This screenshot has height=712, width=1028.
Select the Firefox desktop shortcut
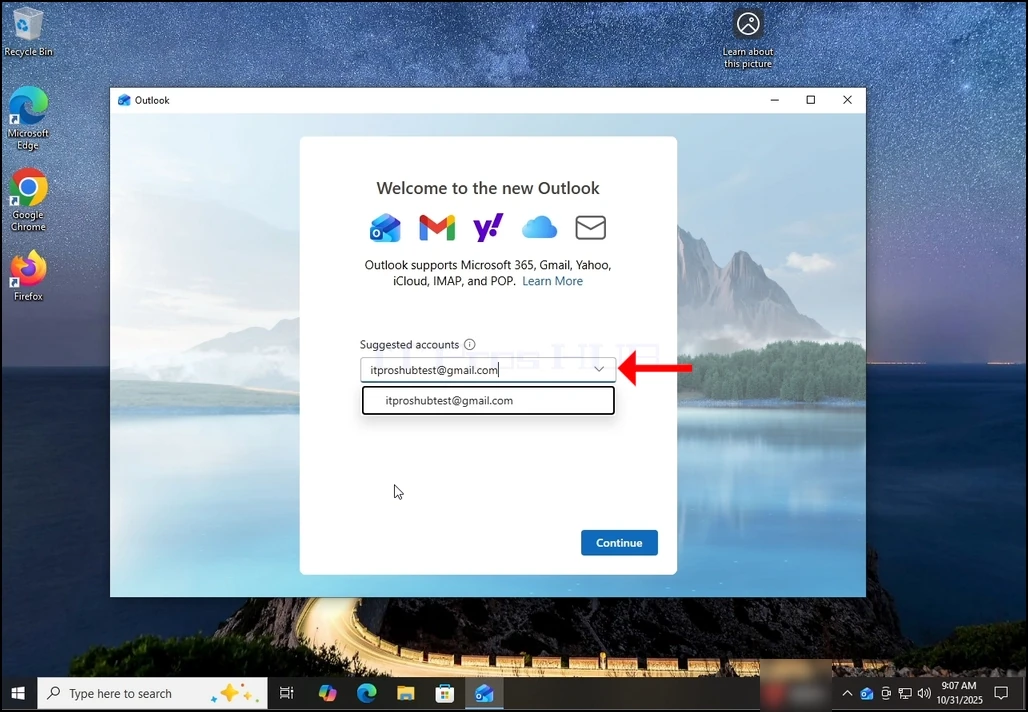pyautogui.click(x=28, y=275)
